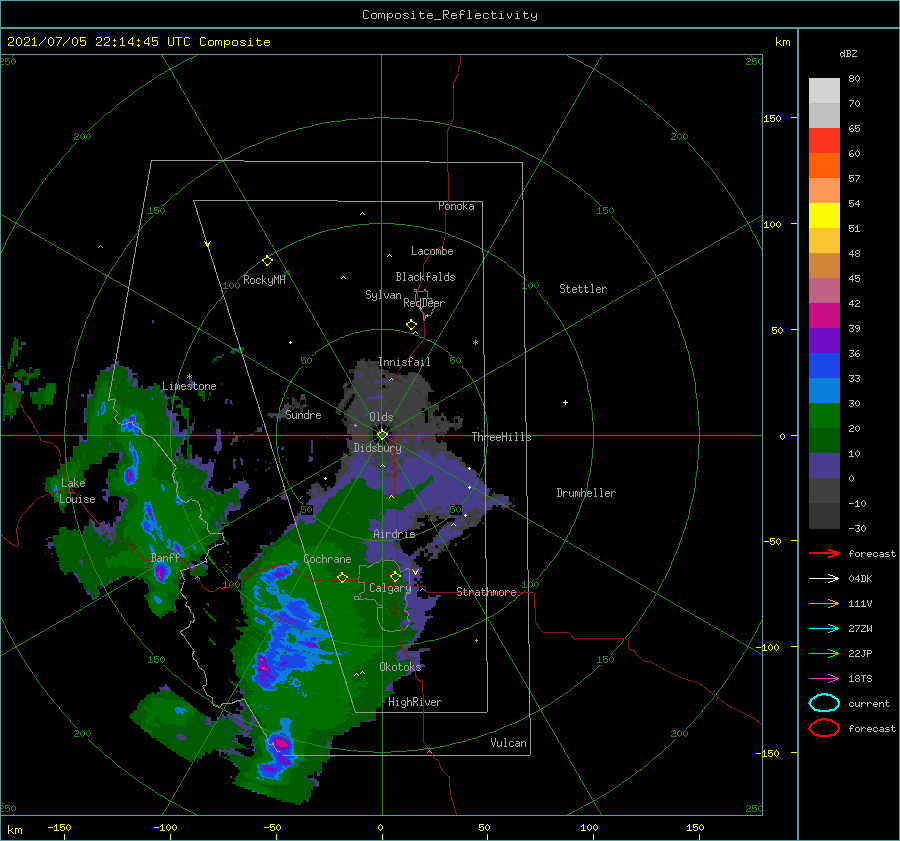Click the asterisk marker east of Innisfail
900x841 pixels.
(475, 343)
